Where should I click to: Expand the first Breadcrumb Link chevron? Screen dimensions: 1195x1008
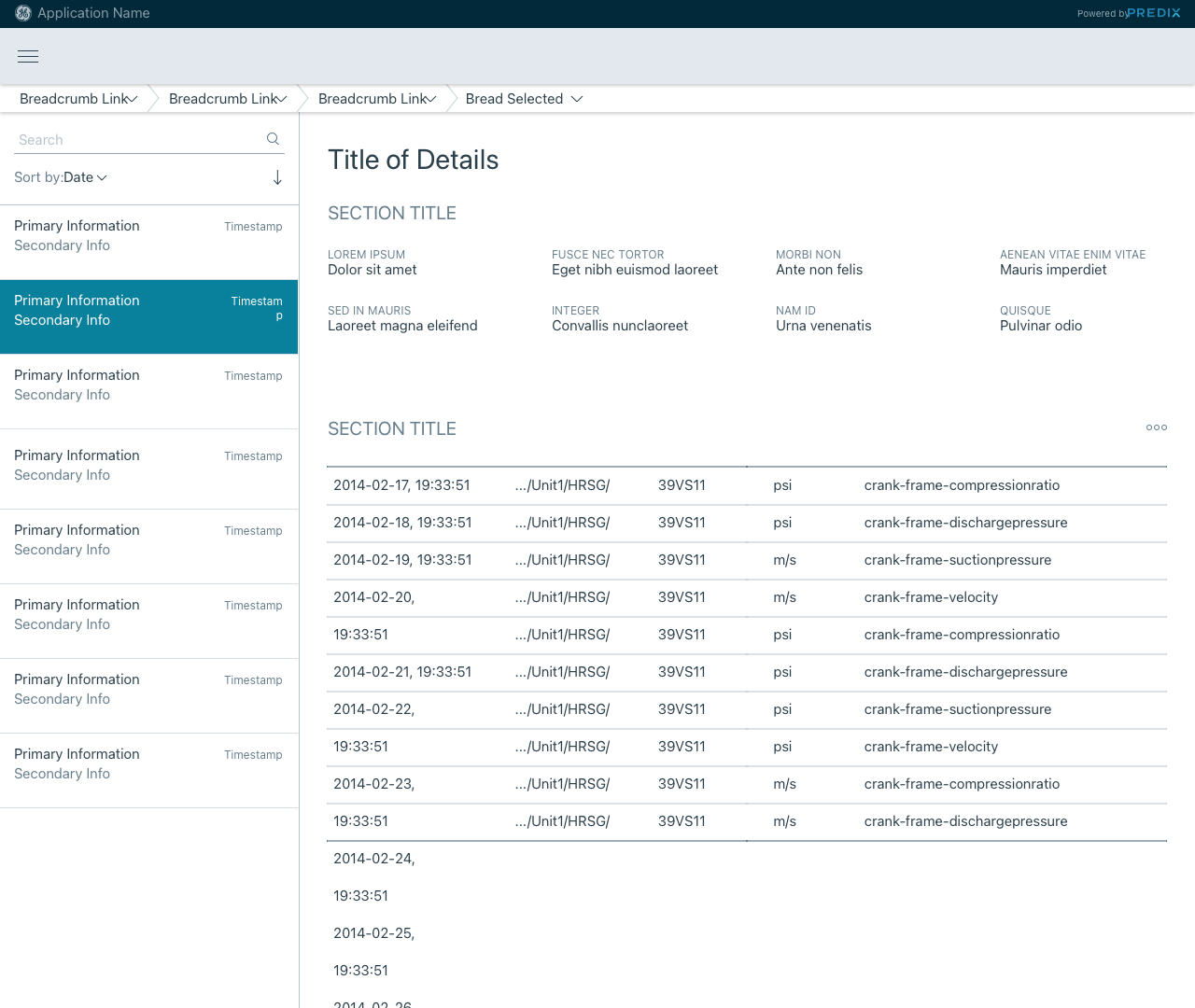point(133,99)
